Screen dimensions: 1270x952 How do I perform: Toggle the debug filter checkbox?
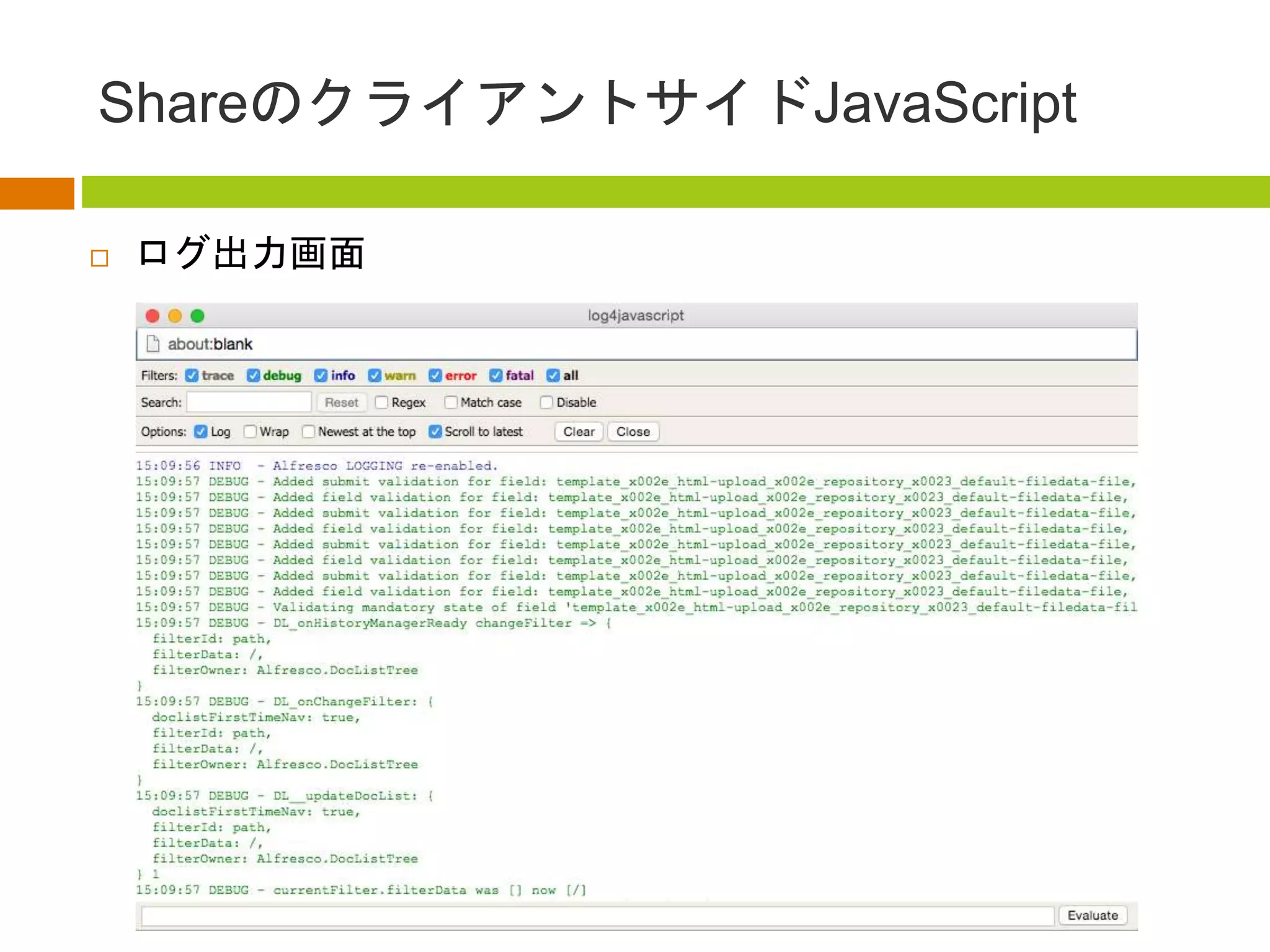coord(253,376)
